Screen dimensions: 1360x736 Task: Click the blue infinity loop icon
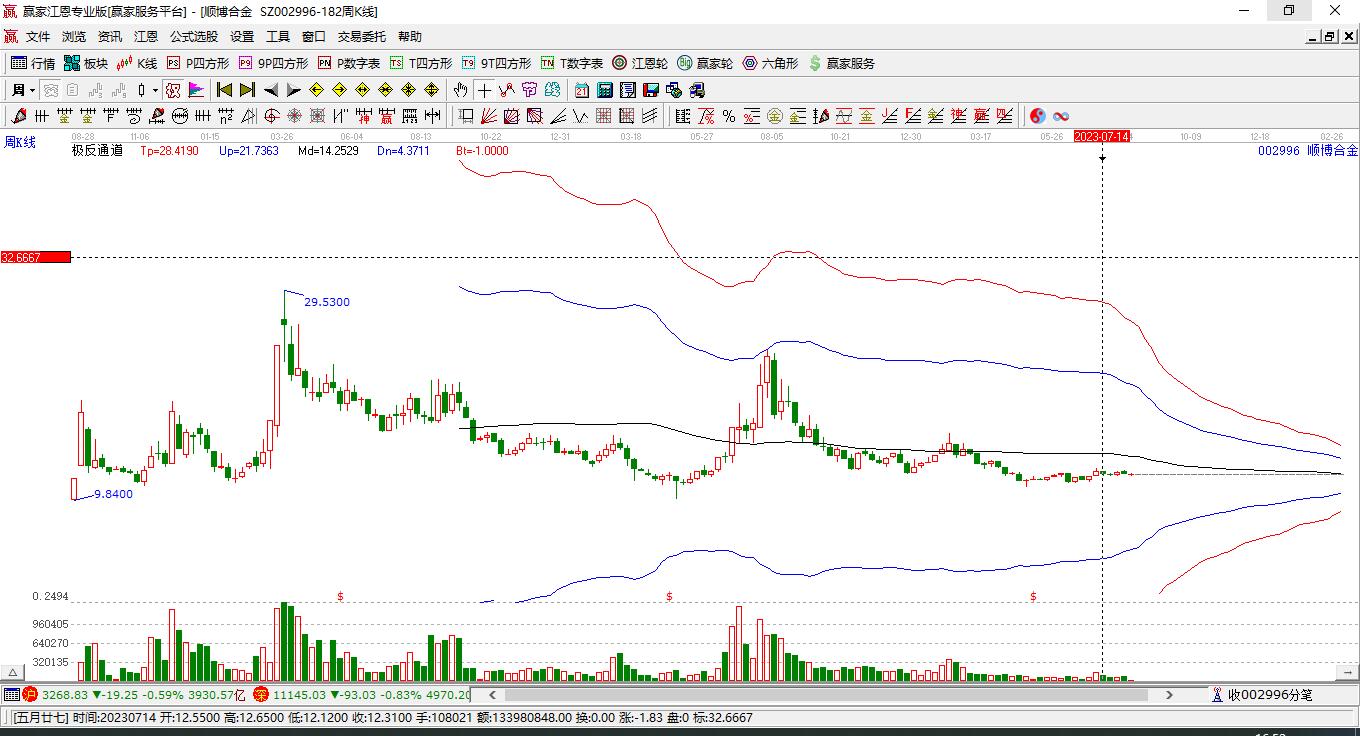coord(1061,116)
